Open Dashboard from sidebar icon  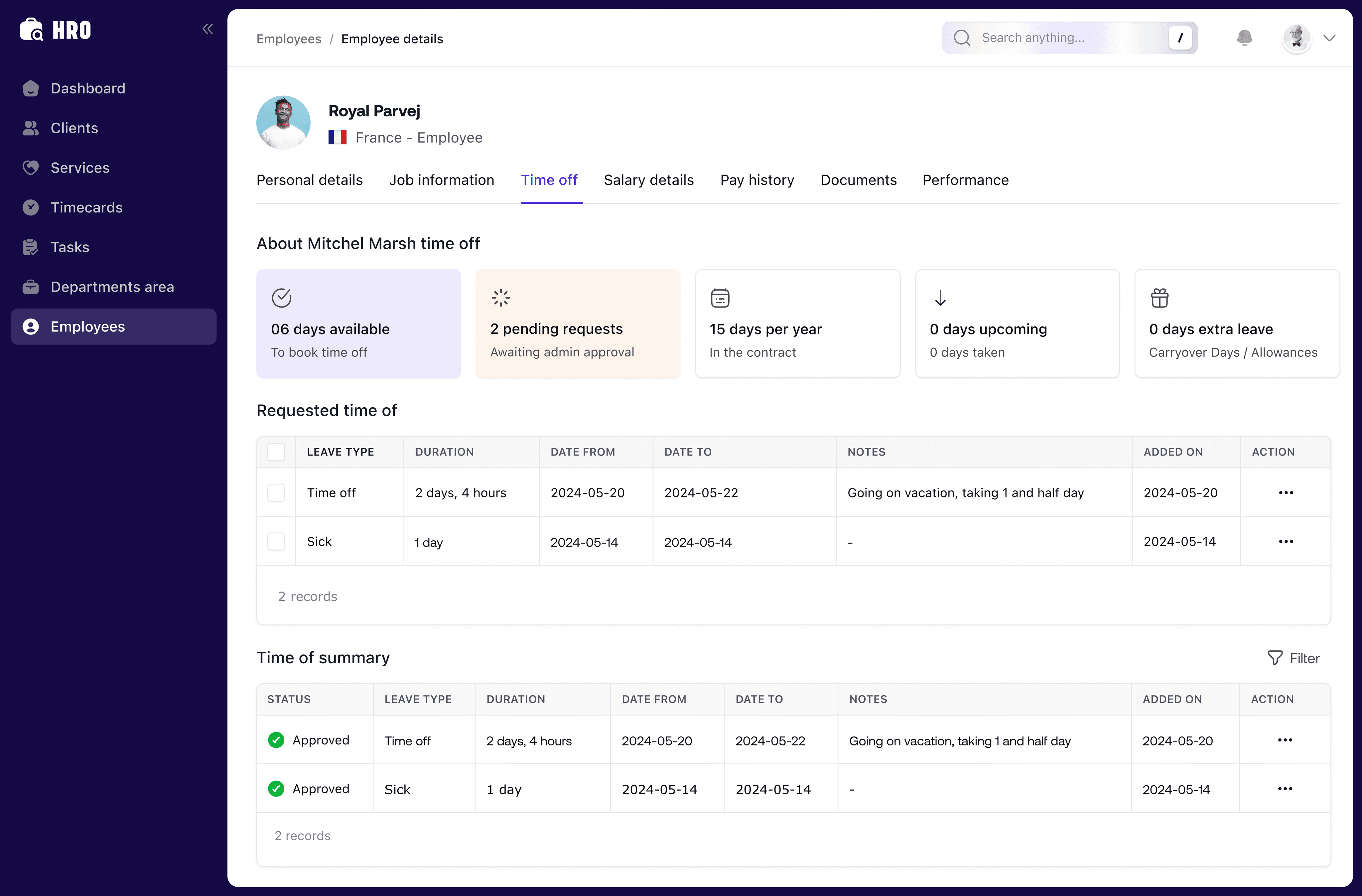tap(31, 89)
